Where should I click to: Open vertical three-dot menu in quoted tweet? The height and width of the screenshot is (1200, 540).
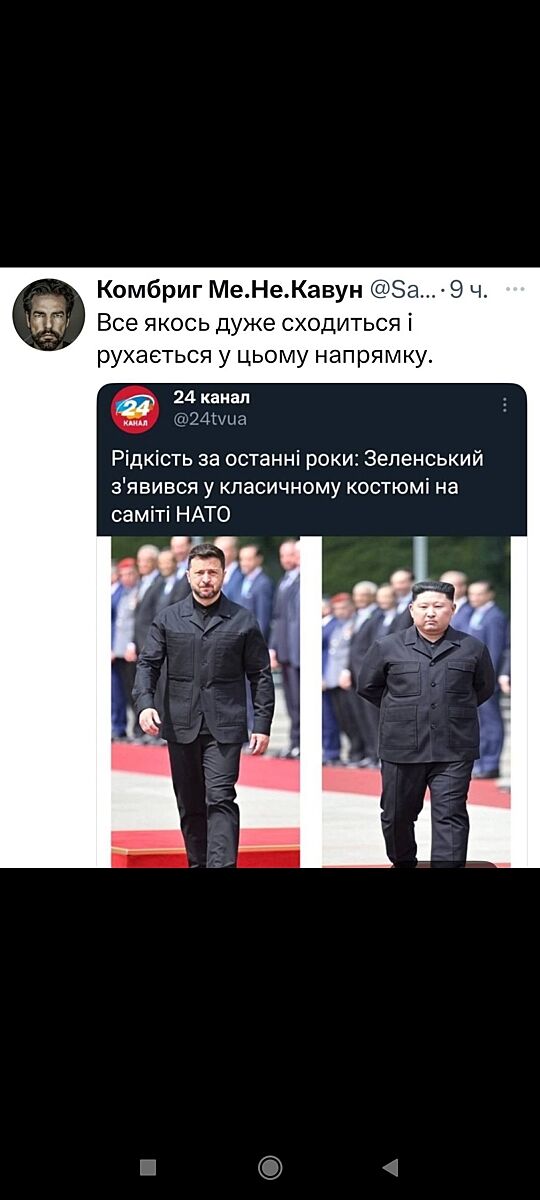coord(505,405)
